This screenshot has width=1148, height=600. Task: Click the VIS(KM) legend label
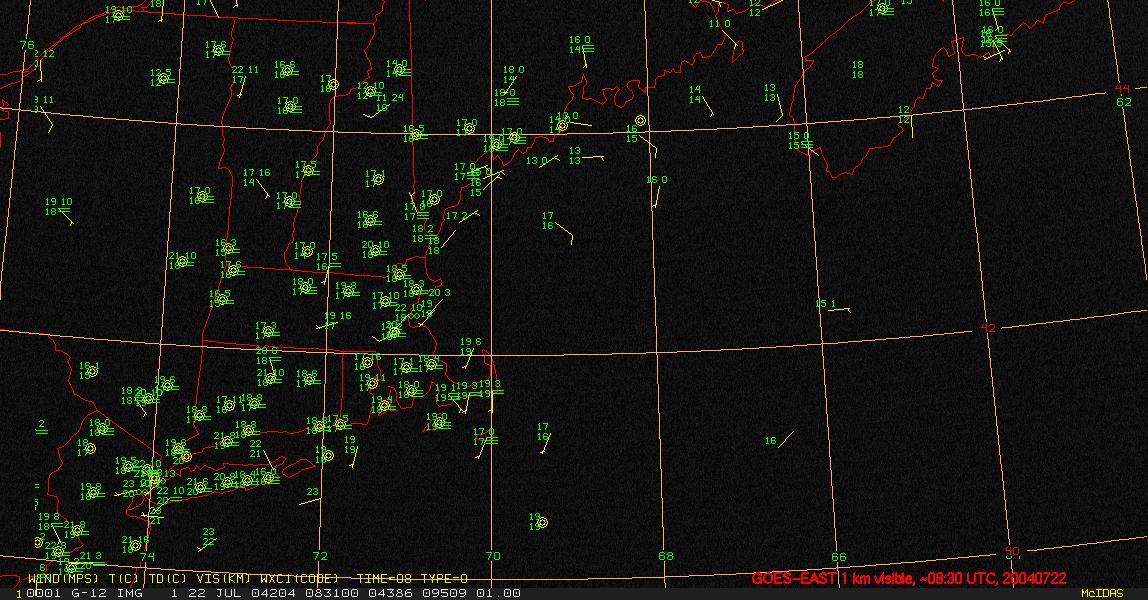(x=223, y=579)
